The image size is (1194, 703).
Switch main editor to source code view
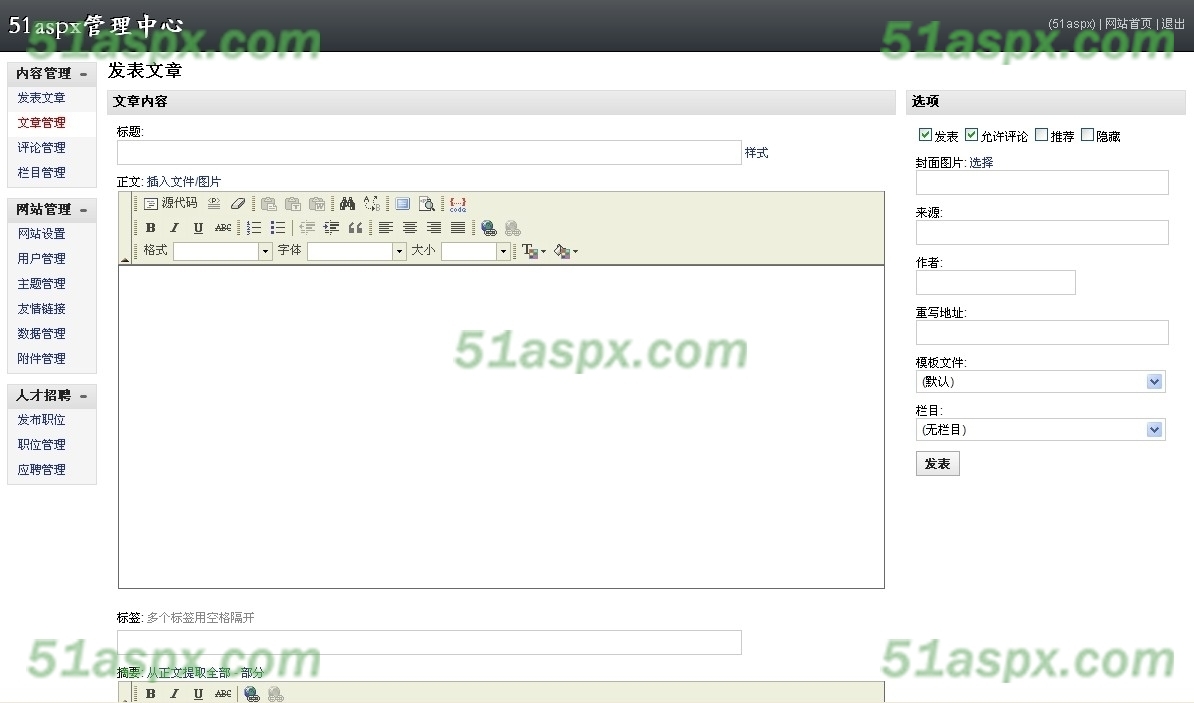click(x=171, y=203)
